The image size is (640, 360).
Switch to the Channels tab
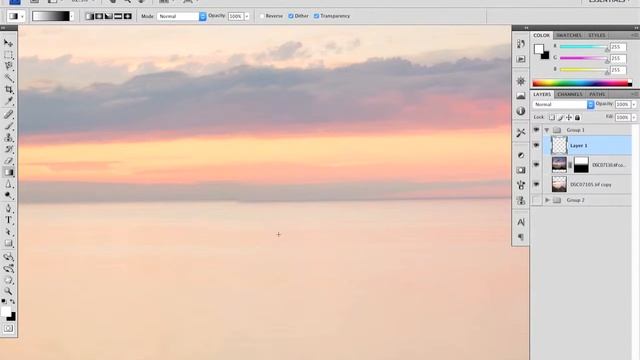(570, 94)
